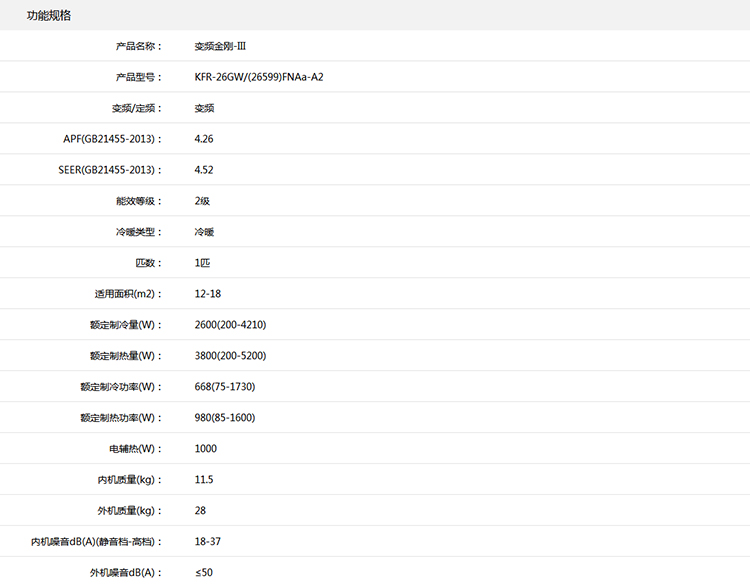Select the 电辅热 value 1000
750x585 pixels.
point(206,449)
